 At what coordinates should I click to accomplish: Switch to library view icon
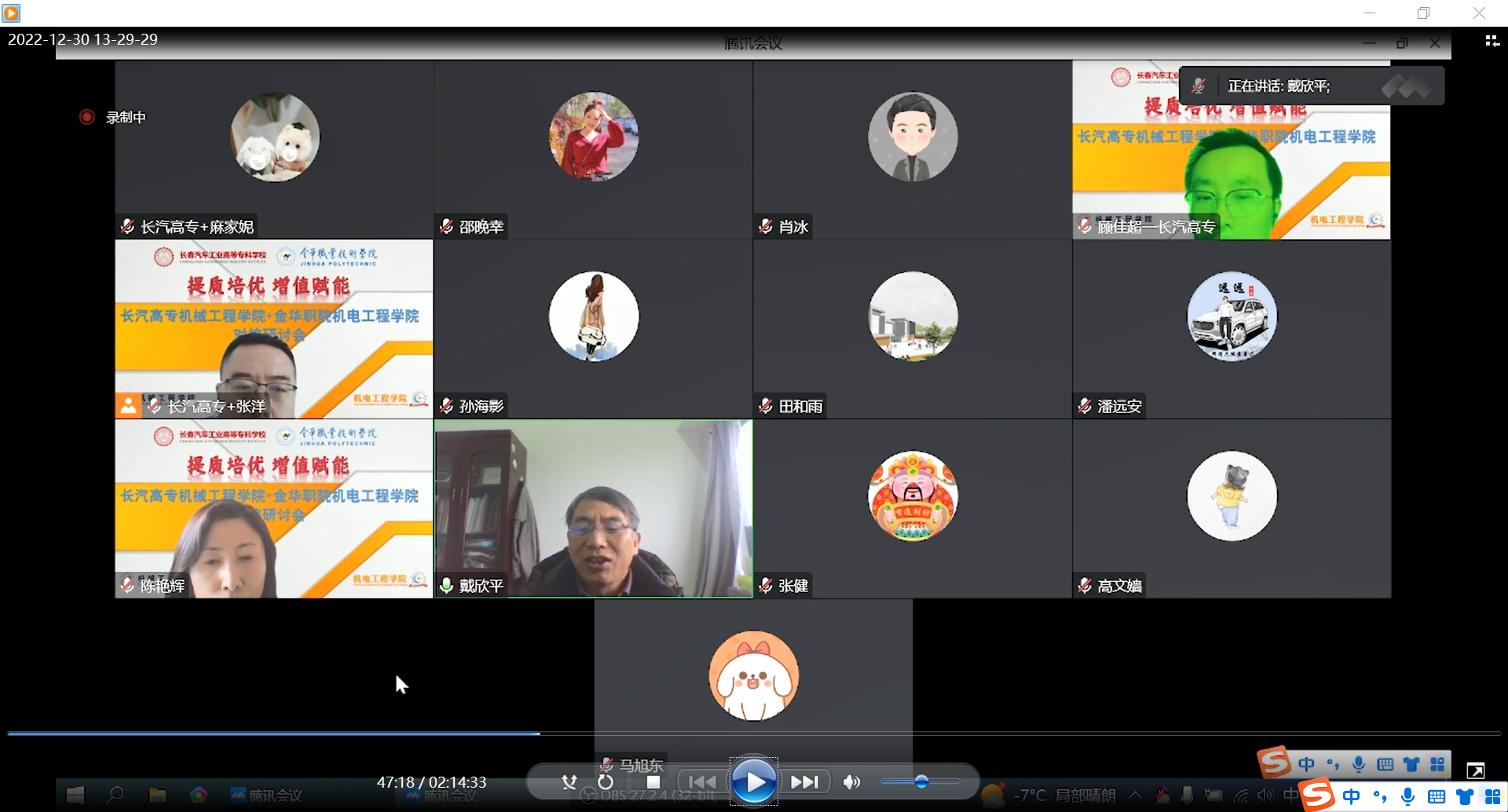[x=1492, y=41]
